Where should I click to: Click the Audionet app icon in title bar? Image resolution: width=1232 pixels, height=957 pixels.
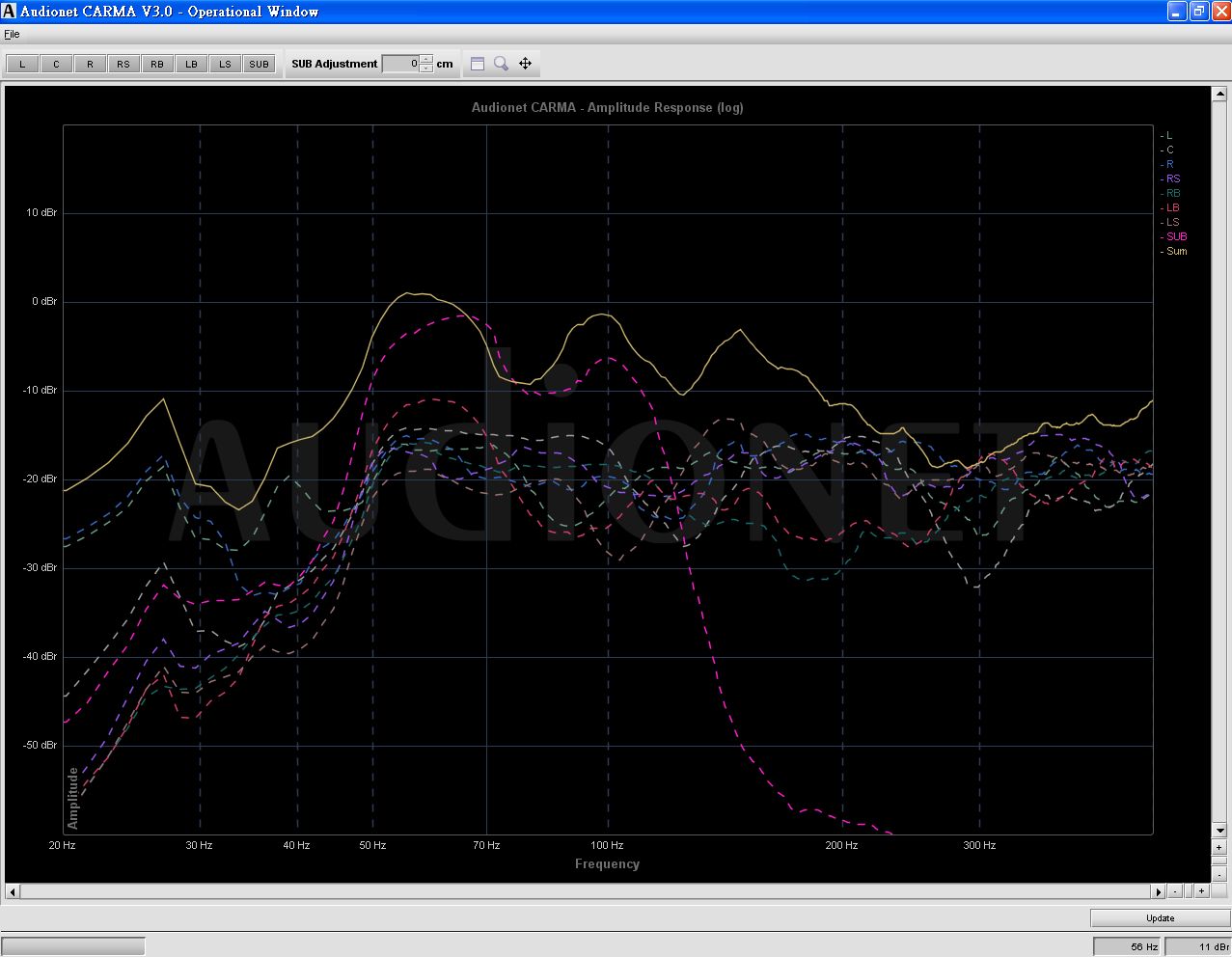(x=9, y=11)
